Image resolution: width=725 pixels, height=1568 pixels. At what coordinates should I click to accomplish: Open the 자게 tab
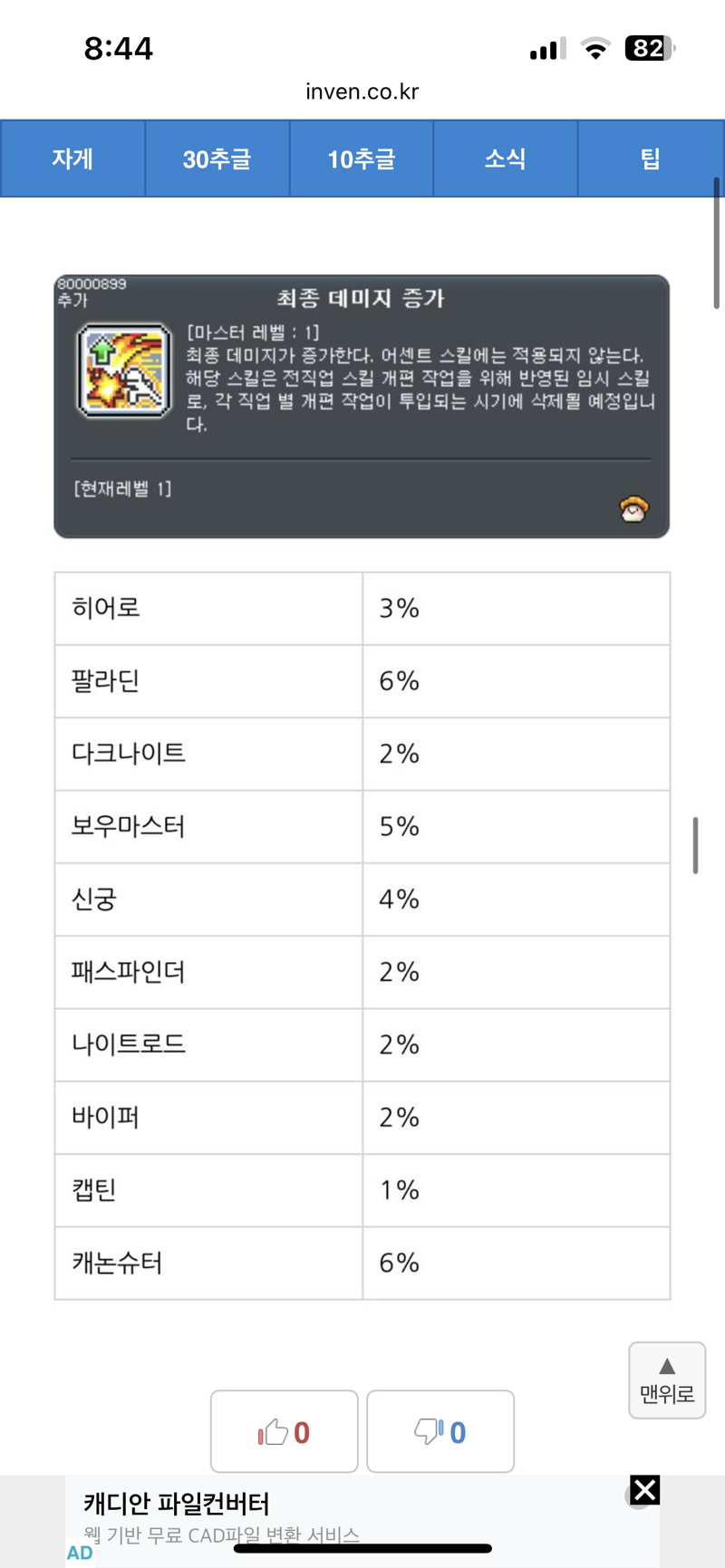72,159
